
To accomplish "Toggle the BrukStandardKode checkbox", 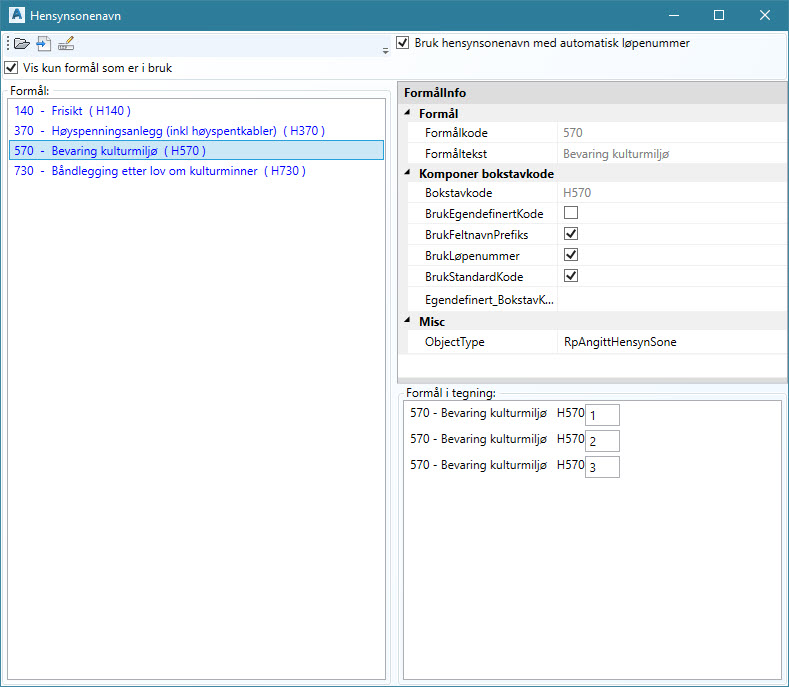I will point(571,276).
